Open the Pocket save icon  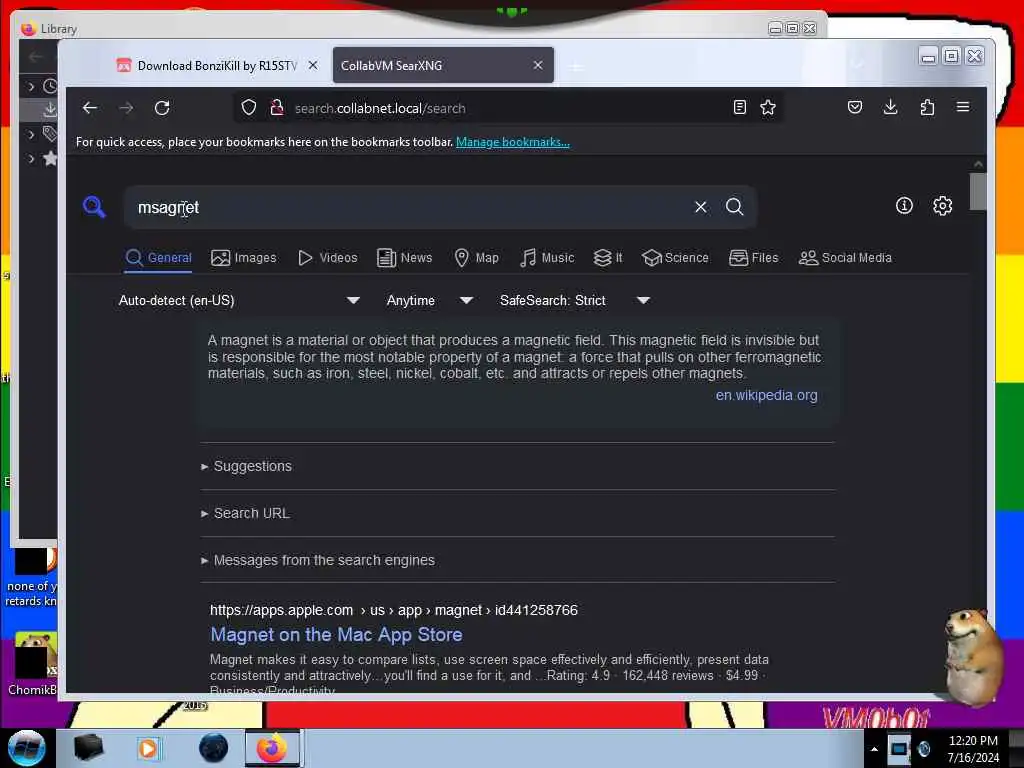[854, 107]
